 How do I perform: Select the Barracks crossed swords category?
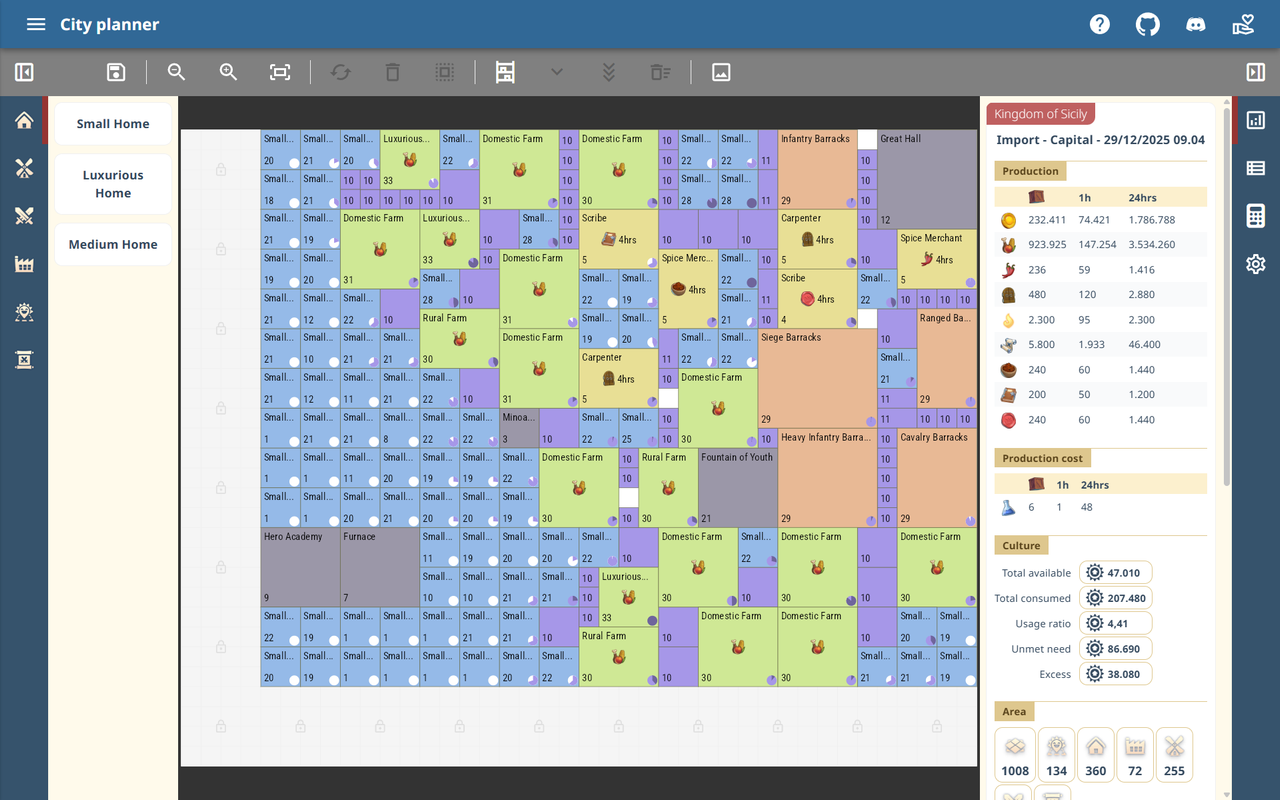[24, 216]
